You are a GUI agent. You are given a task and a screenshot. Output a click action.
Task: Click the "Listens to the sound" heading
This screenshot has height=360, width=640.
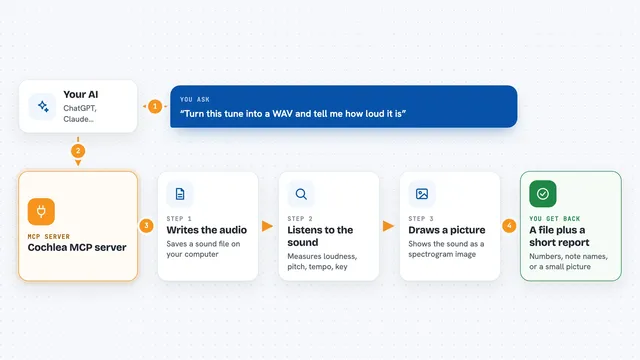pyautogui.click(x=320, y=236)
